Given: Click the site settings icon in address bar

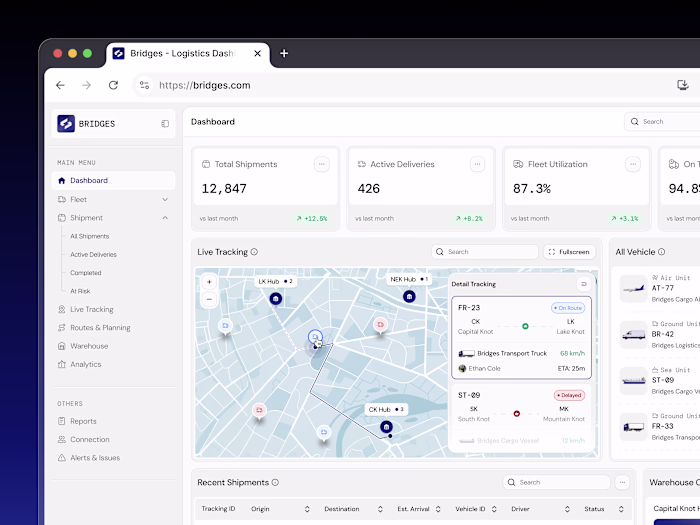Looking at the screenshot, I should tap(144, 85).
